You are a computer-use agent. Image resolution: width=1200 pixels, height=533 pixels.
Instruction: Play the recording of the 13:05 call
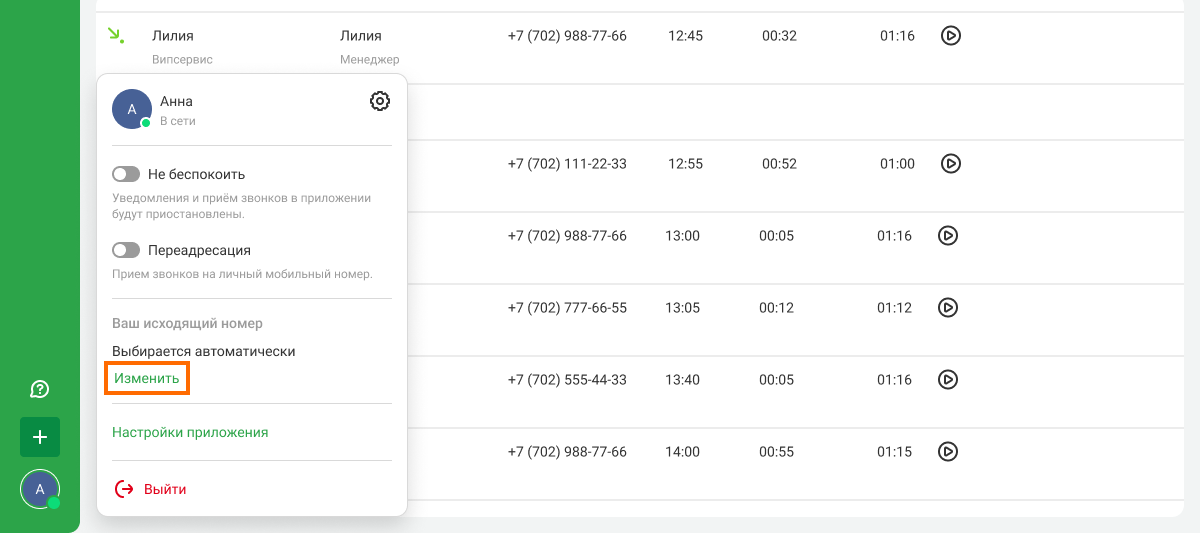948,308
